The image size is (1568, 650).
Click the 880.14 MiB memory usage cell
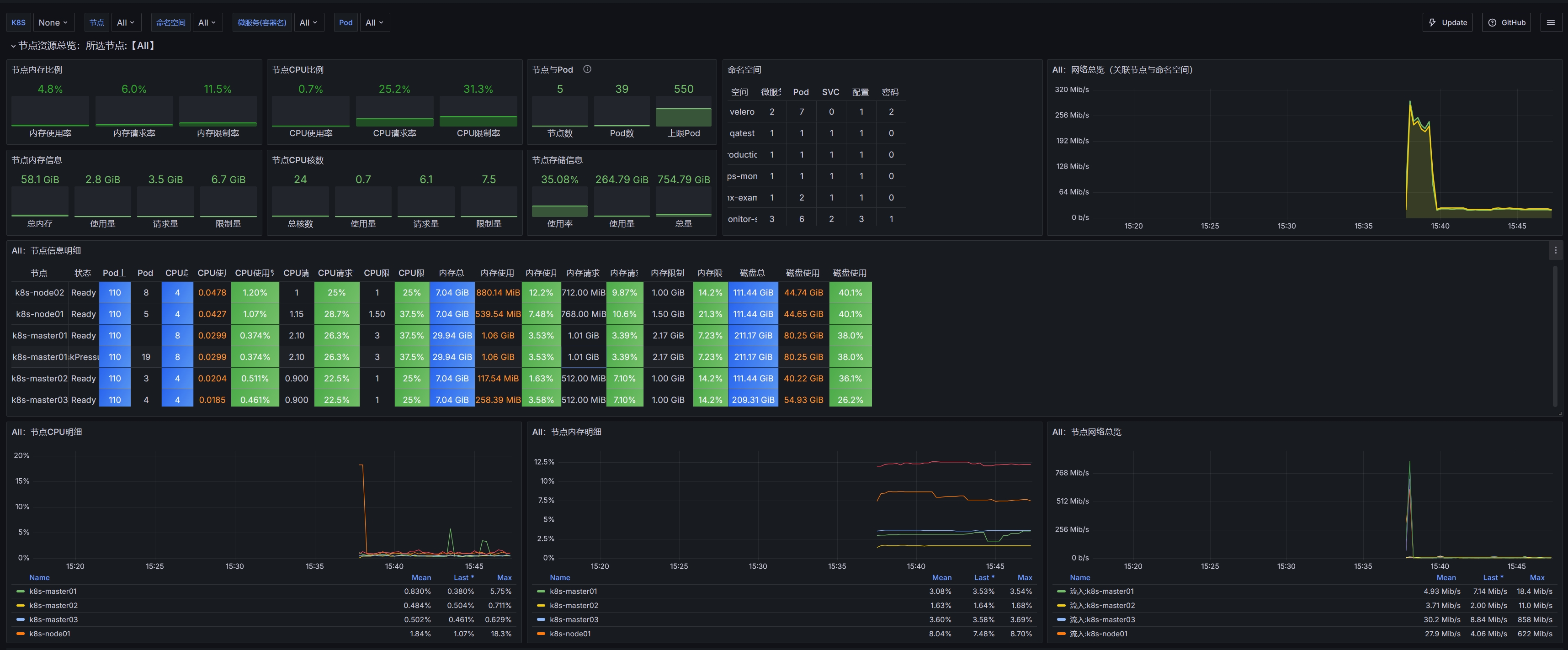pos(498,293)
